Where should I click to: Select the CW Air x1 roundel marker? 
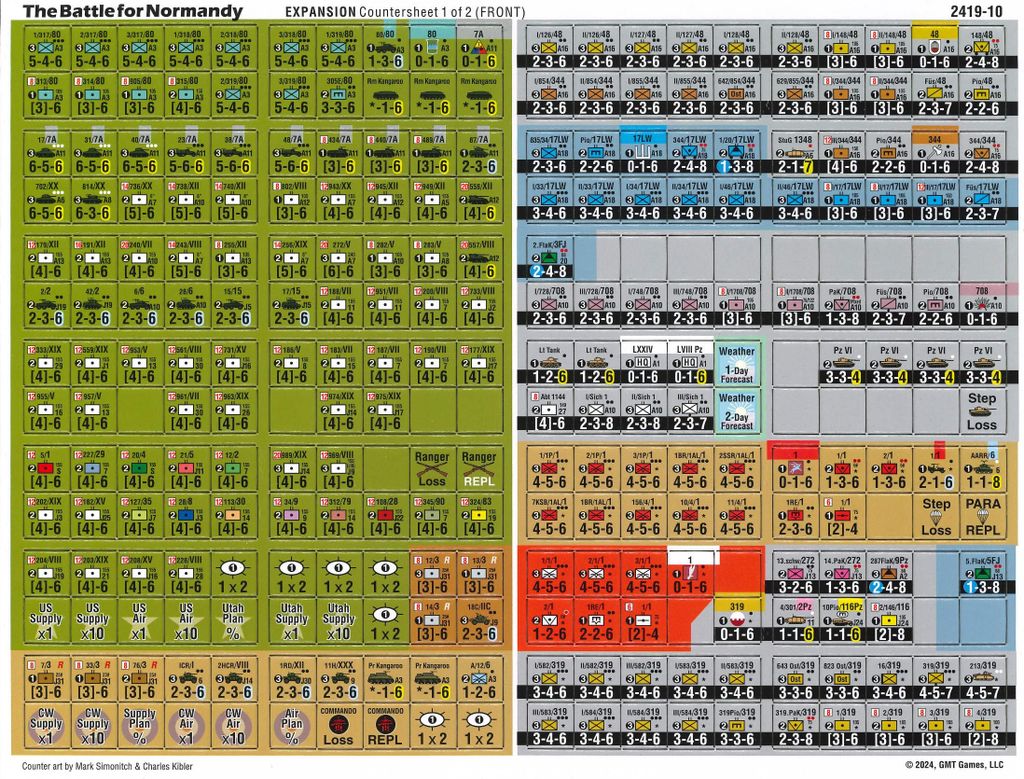(186, 726)
